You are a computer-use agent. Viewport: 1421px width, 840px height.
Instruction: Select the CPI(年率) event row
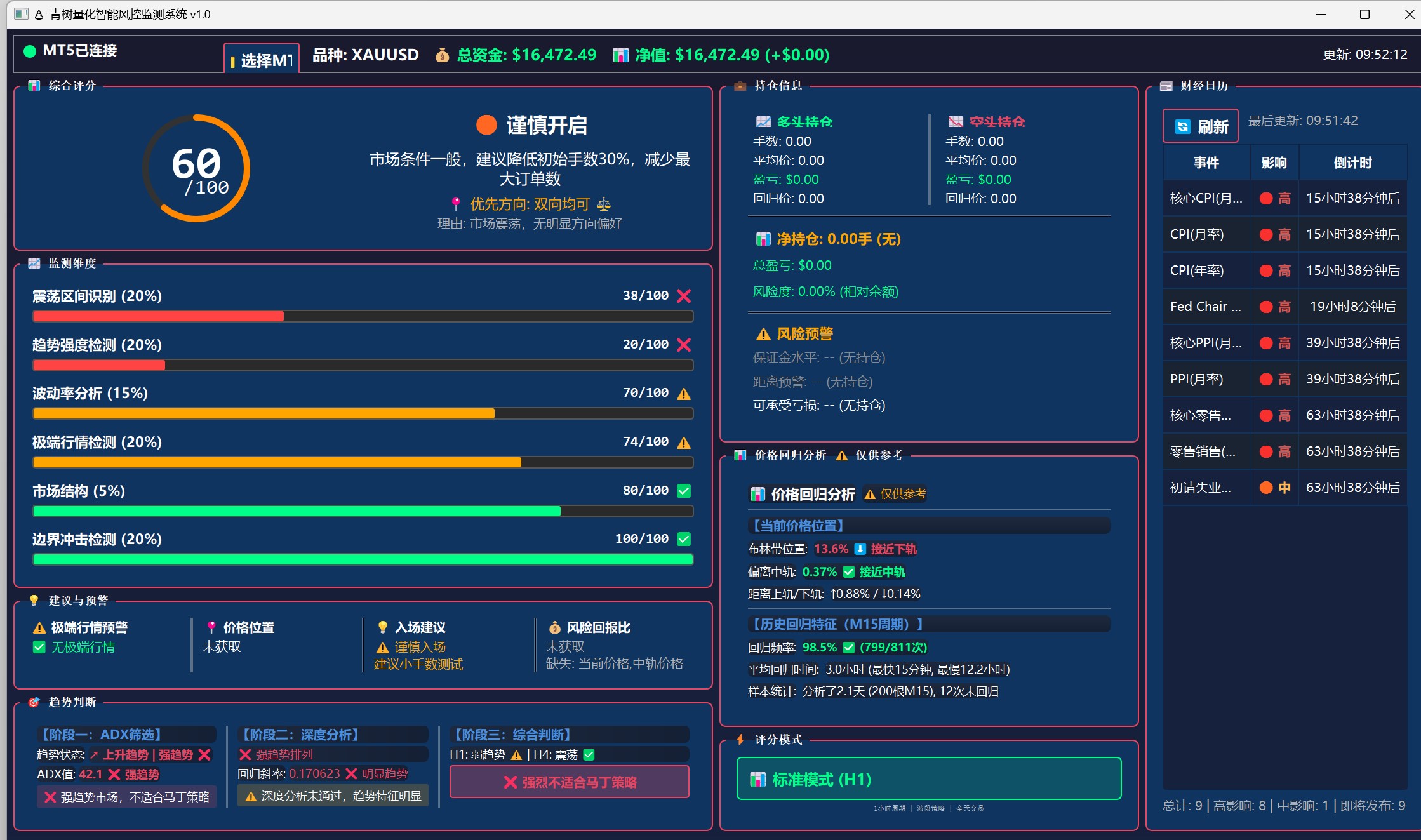tap(1285, 270)
